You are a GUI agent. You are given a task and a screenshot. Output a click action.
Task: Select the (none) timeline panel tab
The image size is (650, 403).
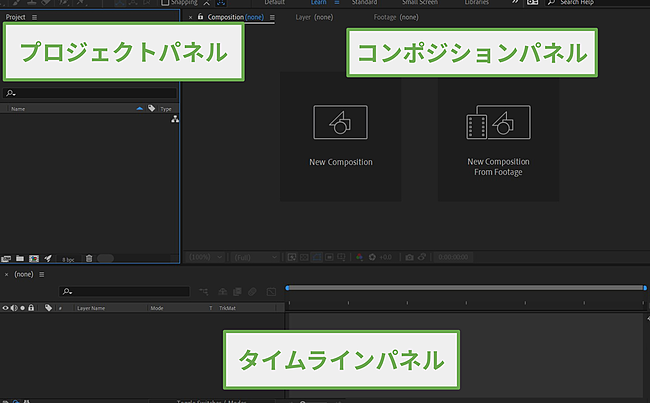[x=24, y=274]
